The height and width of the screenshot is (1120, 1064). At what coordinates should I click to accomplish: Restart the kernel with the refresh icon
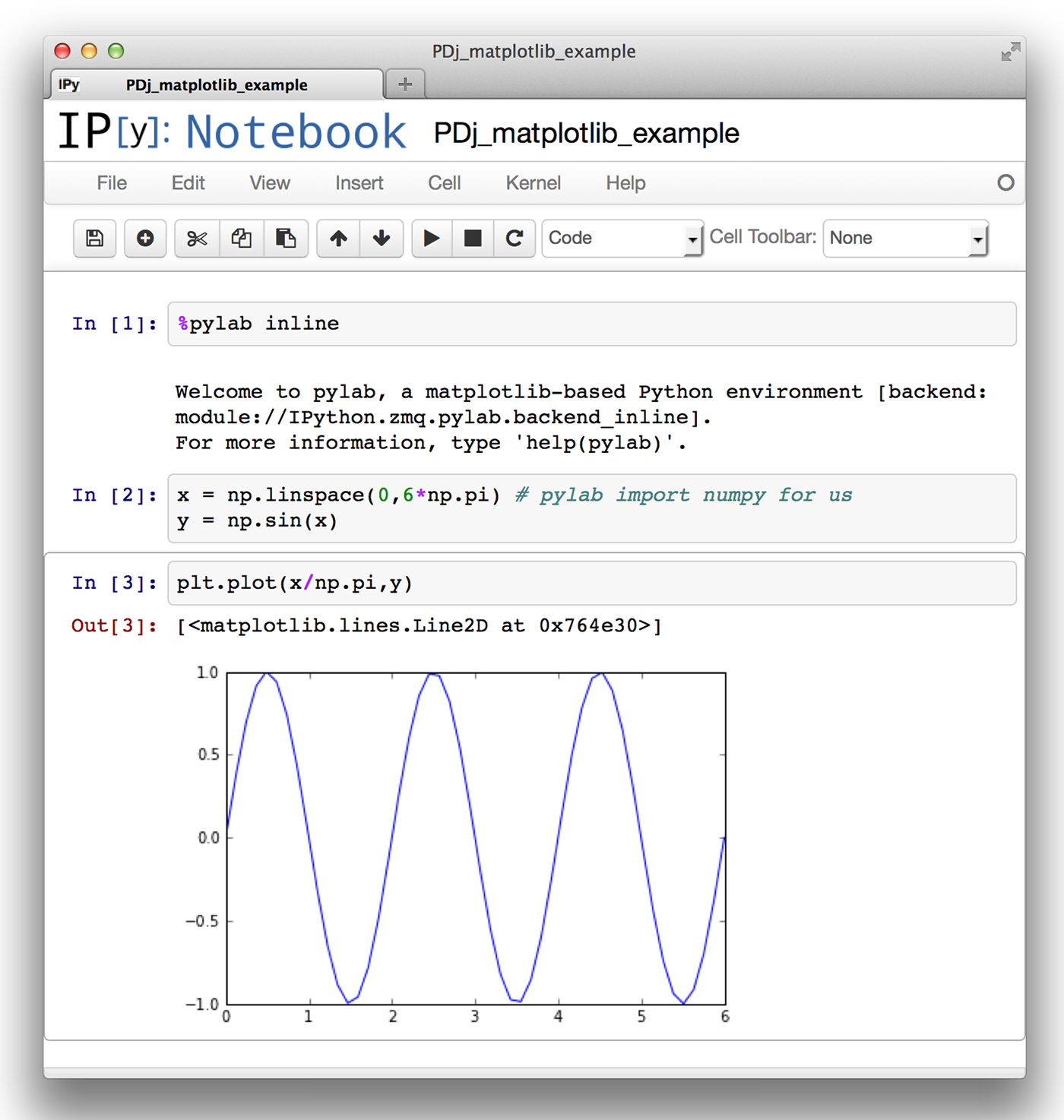pyautogui.click(x=515, y=239)
